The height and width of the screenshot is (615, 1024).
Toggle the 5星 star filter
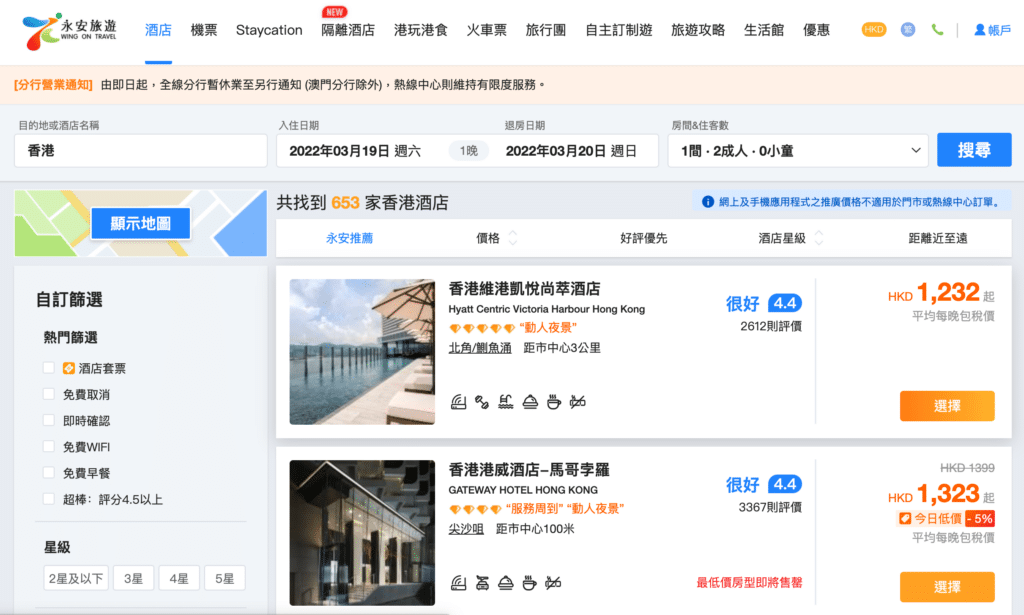coord(225,578)
